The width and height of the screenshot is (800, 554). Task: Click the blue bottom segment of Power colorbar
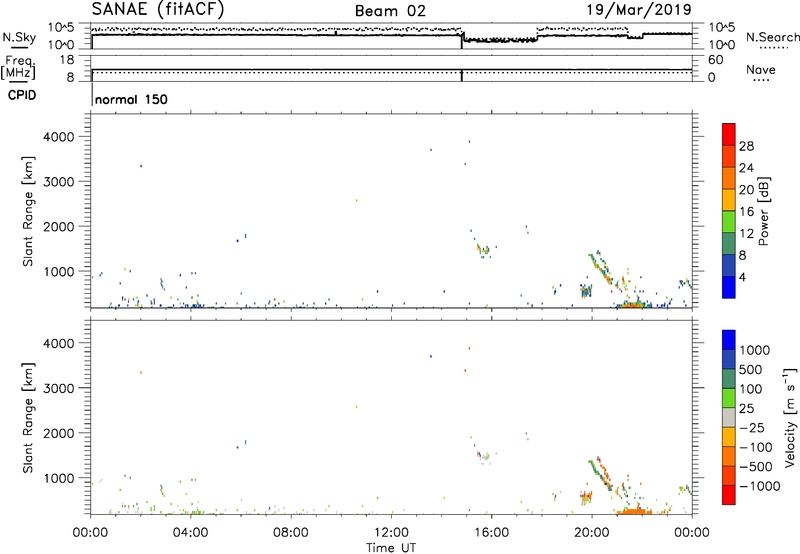[729, 287]
